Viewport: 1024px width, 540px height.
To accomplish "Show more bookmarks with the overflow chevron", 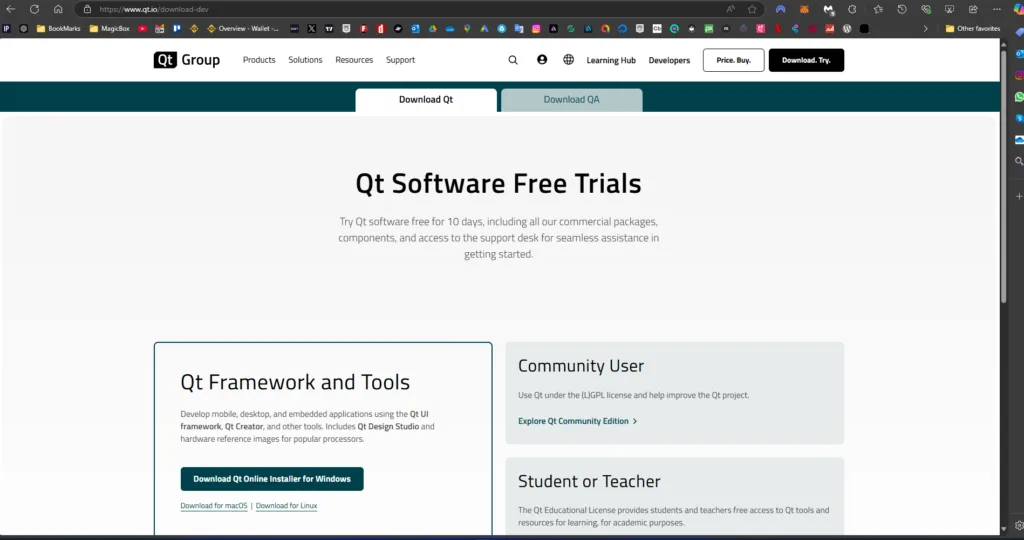I will point(925,29).
